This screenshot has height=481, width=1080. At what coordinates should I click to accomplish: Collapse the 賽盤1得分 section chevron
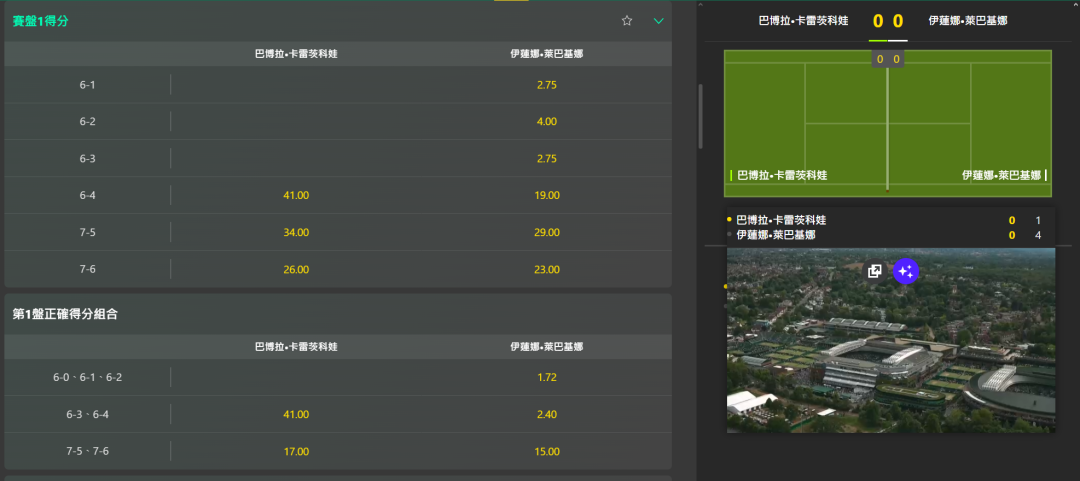[x=658, y=21]
